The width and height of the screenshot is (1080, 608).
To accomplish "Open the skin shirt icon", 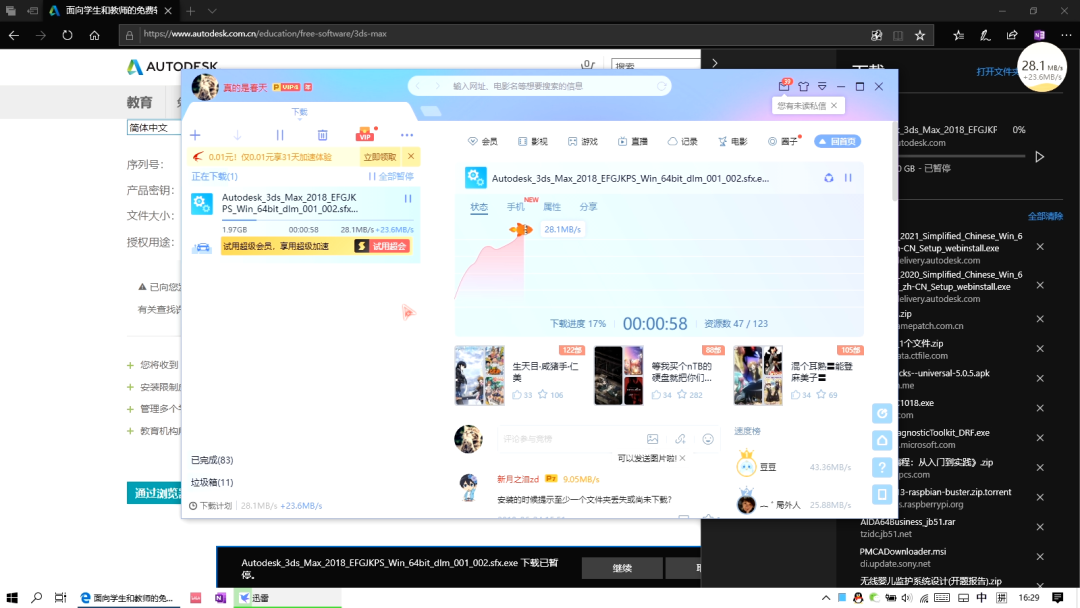I will point(803,86).
